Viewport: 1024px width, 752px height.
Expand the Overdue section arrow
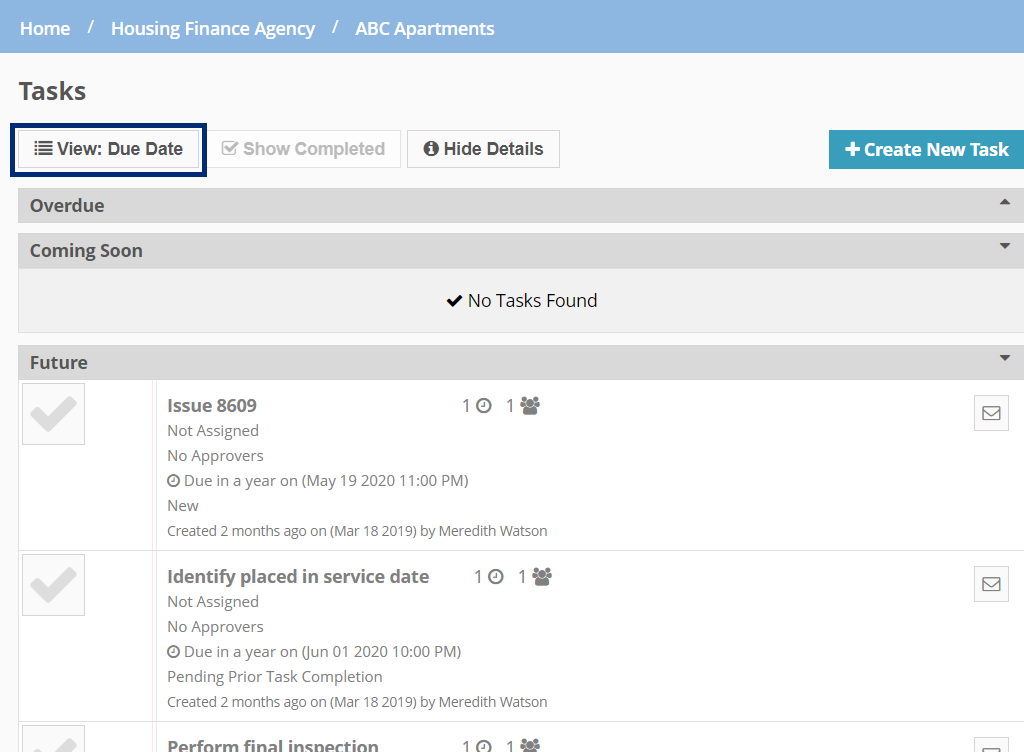[x=1005, y=203]
